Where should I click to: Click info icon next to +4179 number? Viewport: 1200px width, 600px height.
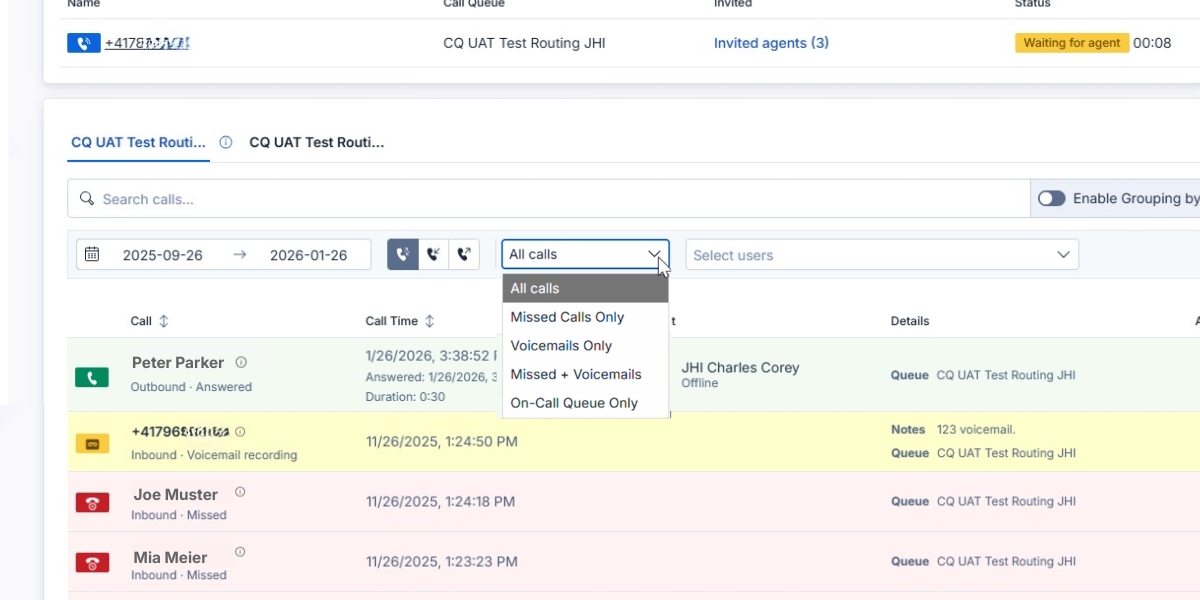(x=240, y=432)
